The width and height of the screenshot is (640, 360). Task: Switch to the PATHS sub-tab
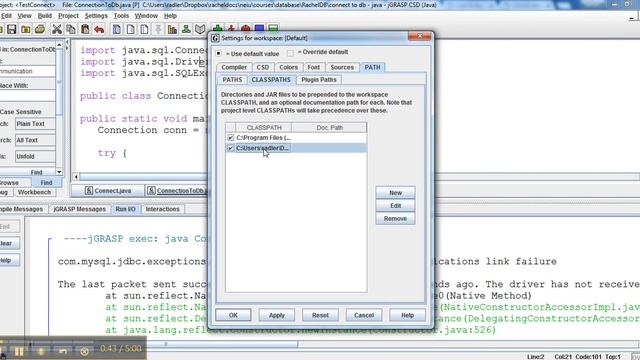point(232,80)
